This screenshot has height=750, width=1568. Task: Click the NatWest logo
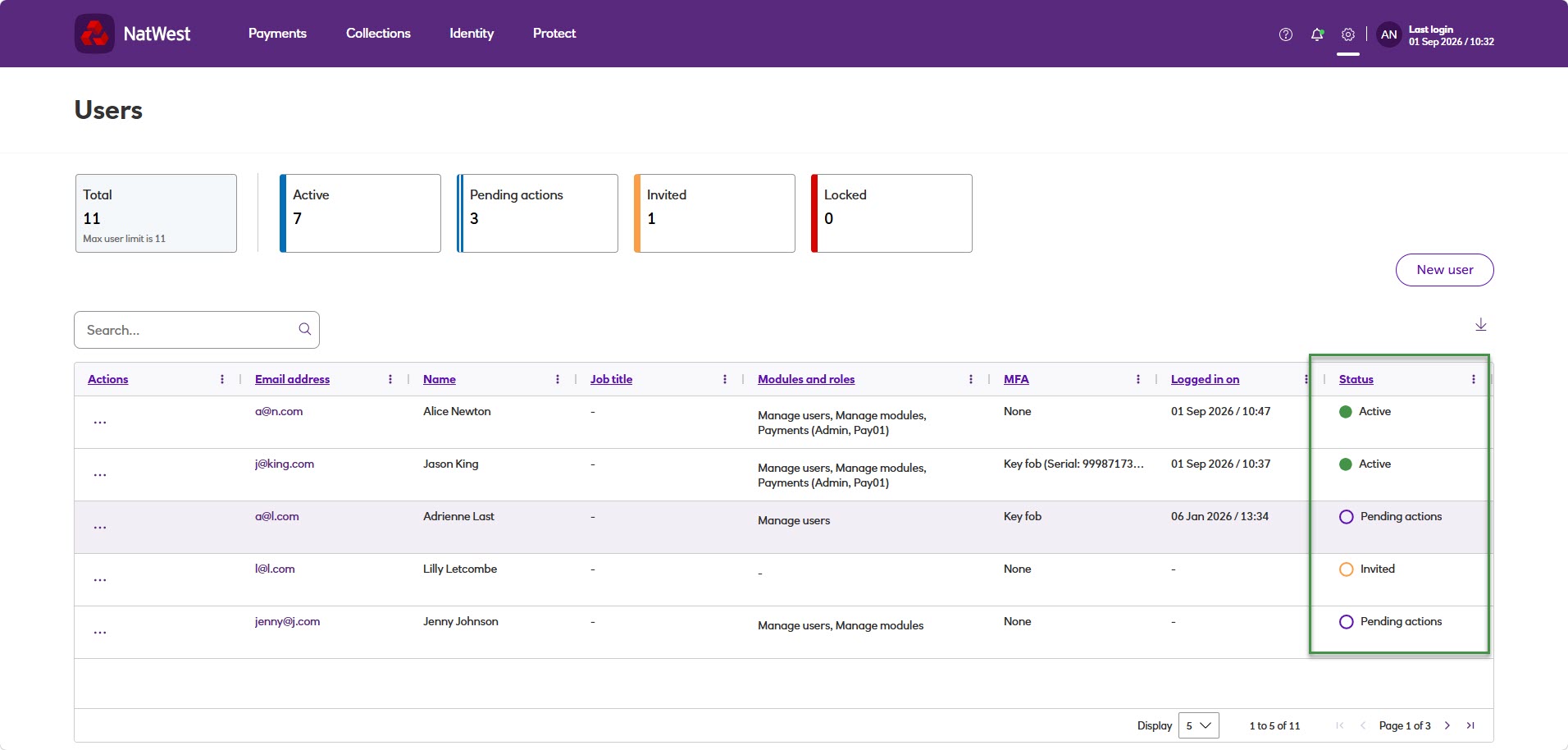tap(133, 34)
